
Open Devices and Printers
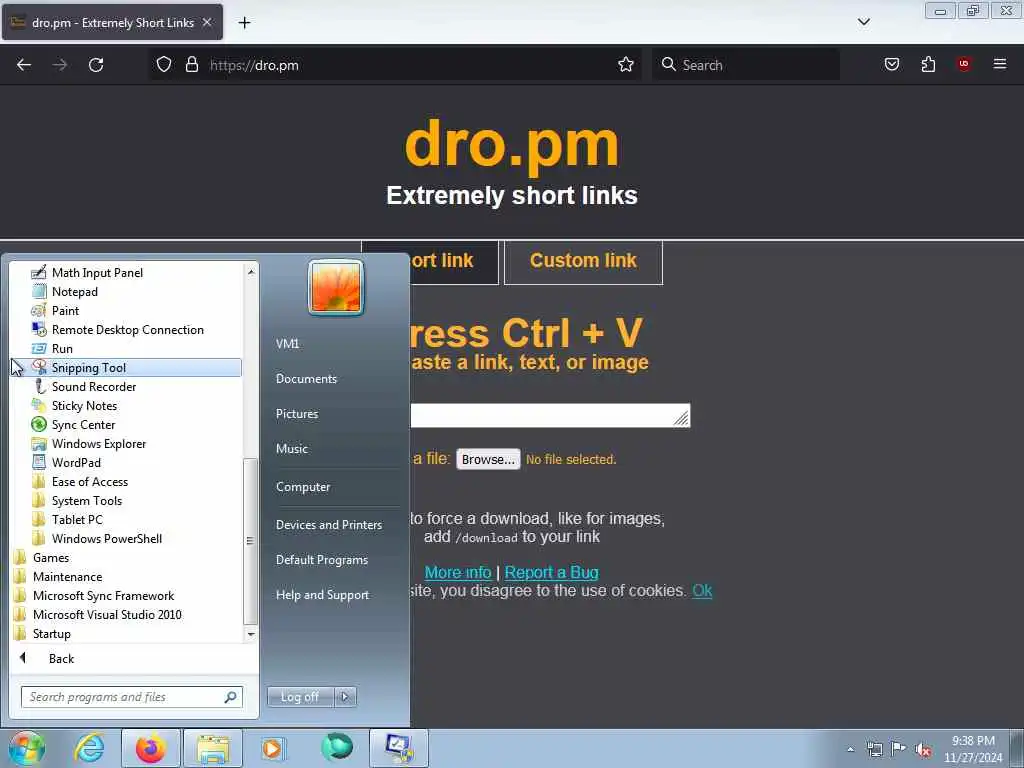click(x=329, y=524)
